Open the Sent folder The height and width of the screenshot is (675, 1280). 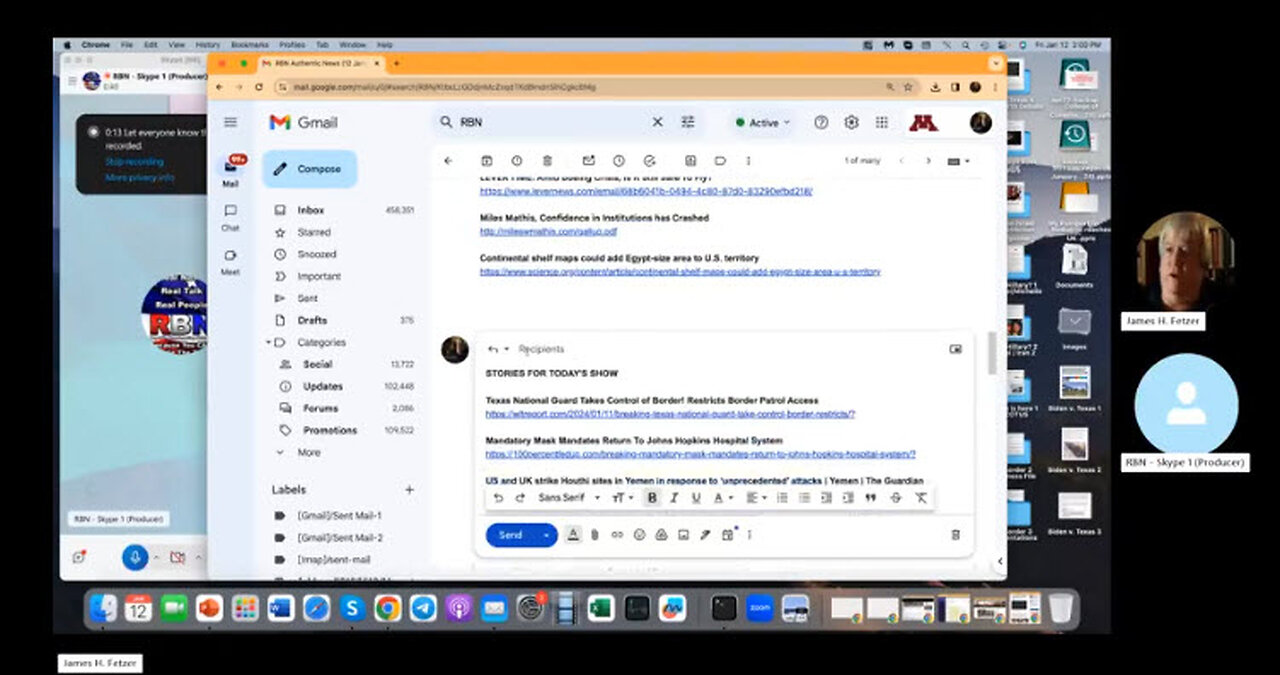[x=342, y=298]
